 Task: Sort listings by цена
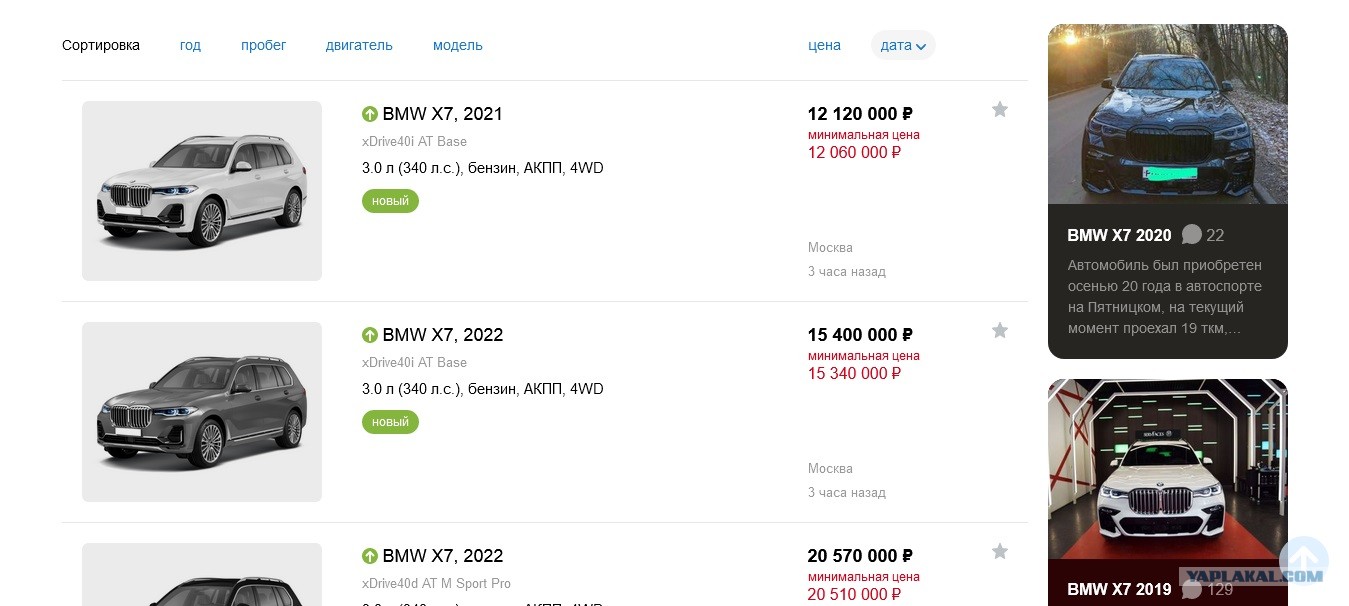click(824, 45)
